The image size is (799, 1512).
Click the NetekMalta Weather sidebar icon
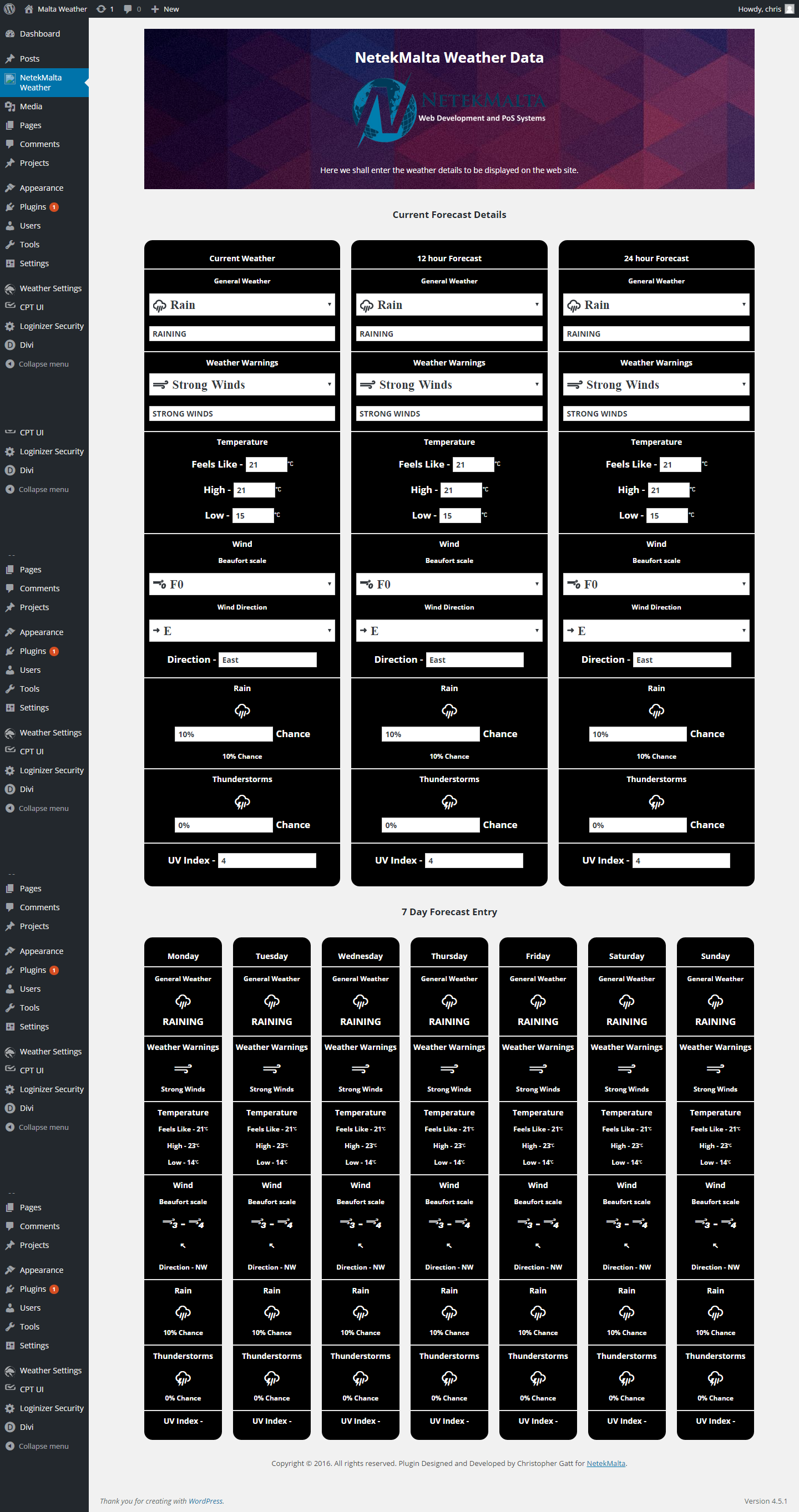(10, 78)
